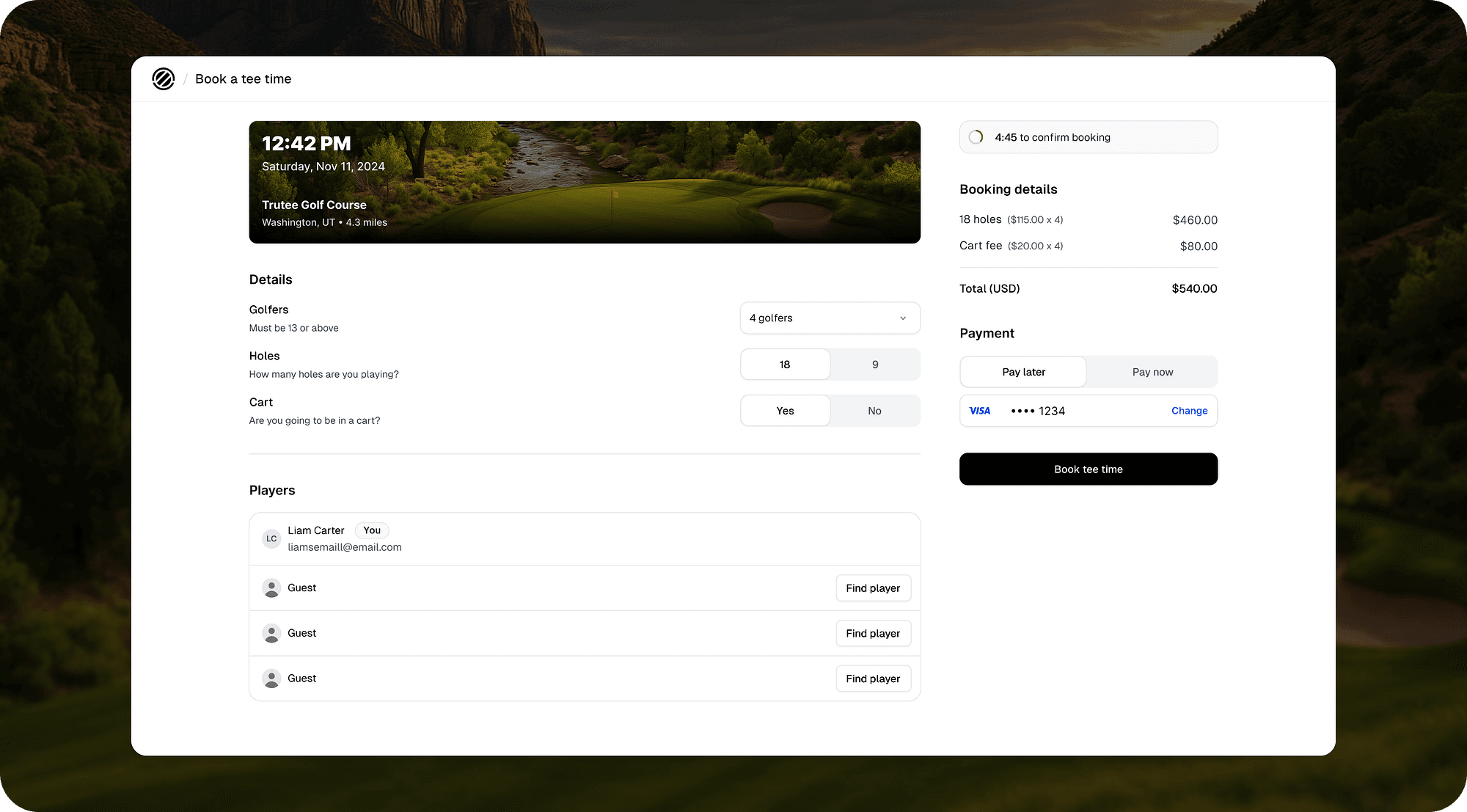
Task: Click the Payment section heading
Action: (987, 334)
